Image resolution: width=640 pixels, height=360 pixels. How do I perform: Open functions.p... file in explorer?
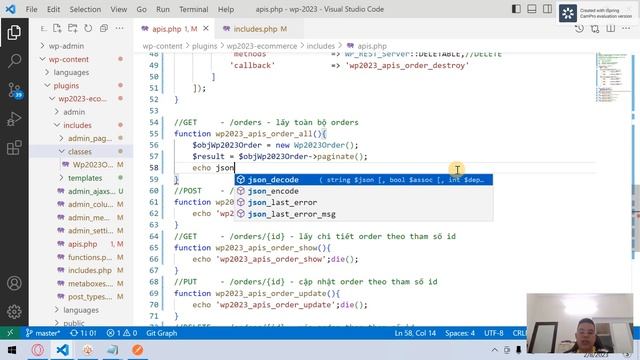pos(90,257)
